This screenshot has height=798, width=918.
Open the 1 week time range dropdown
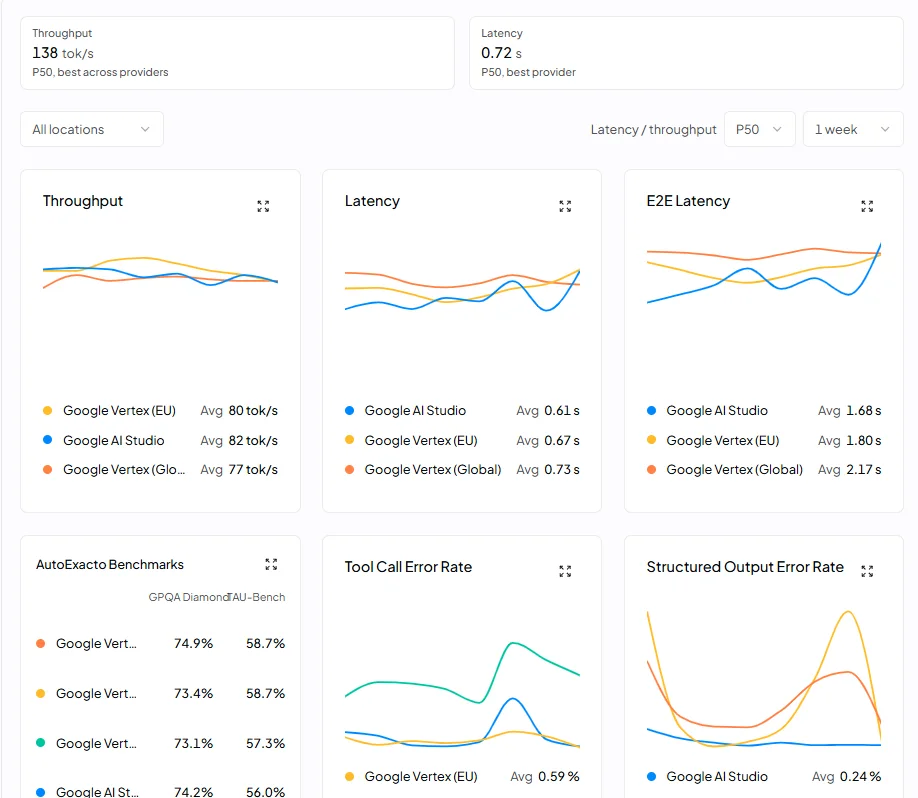tap(853, 129)
